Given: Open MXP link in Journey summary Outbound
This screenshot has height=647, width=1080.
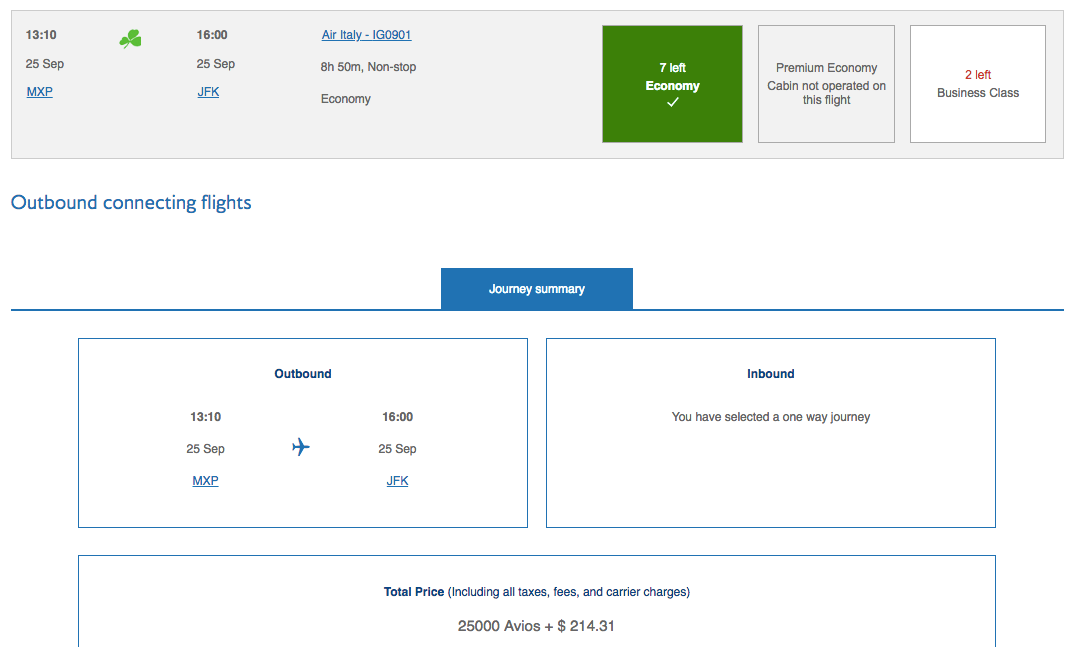Looking at the screenshot, I should coord(205,481).
